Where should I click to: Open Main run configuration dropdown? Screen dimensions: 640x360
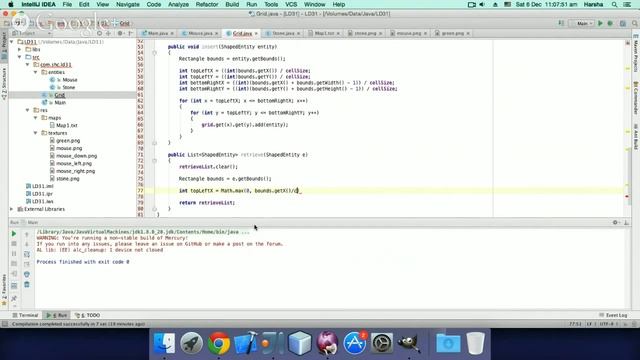[582, 23]
